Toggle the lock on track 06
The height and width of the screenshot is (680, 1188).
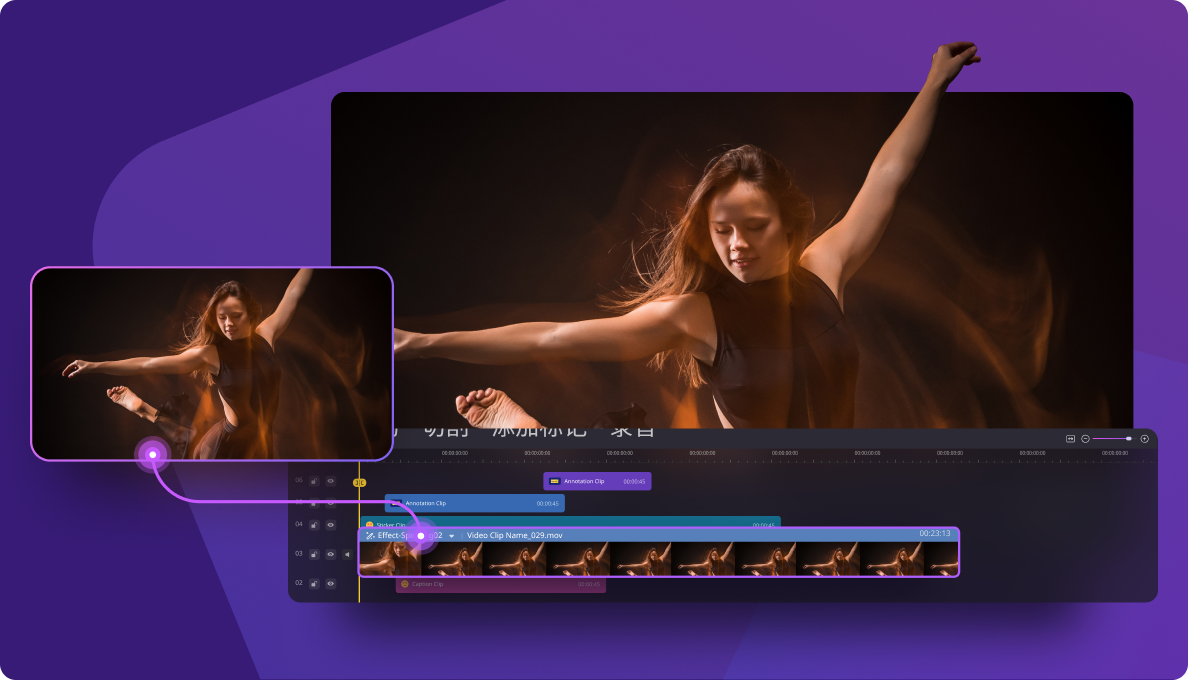click(x=314, y=482)
